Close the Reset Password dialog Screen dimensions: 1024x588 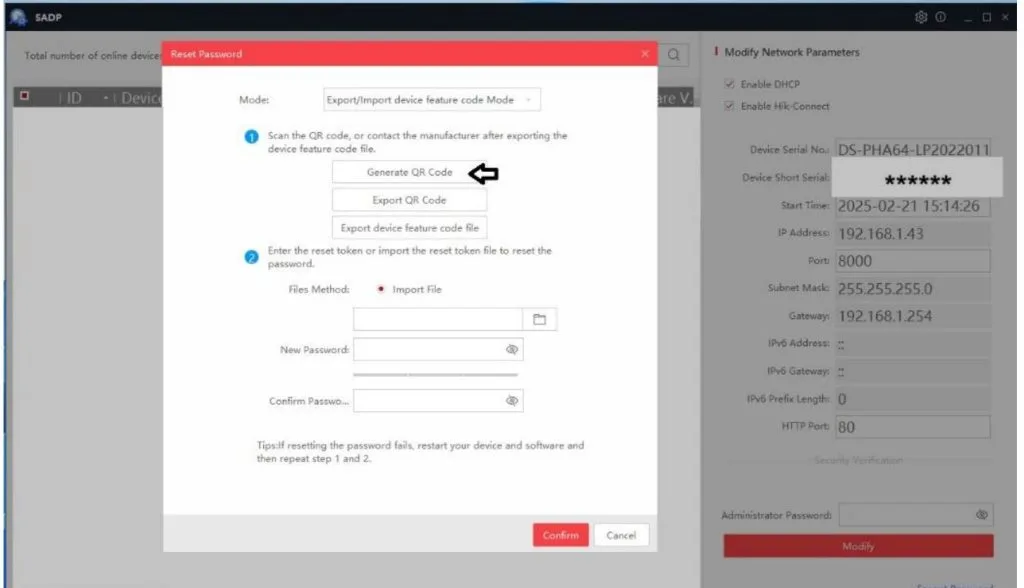click(x=645, y=54)
